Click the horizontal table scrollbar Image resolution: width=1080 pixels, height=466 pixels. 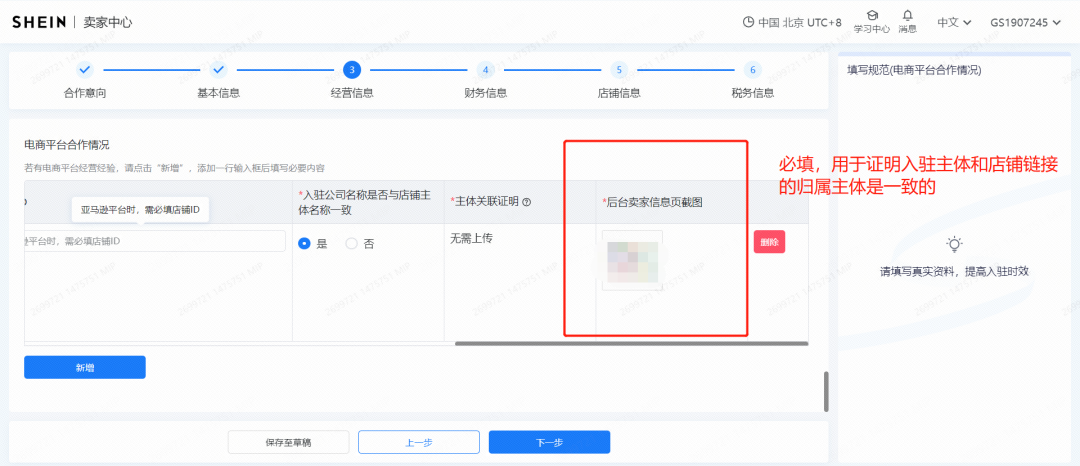pos(630,343)
